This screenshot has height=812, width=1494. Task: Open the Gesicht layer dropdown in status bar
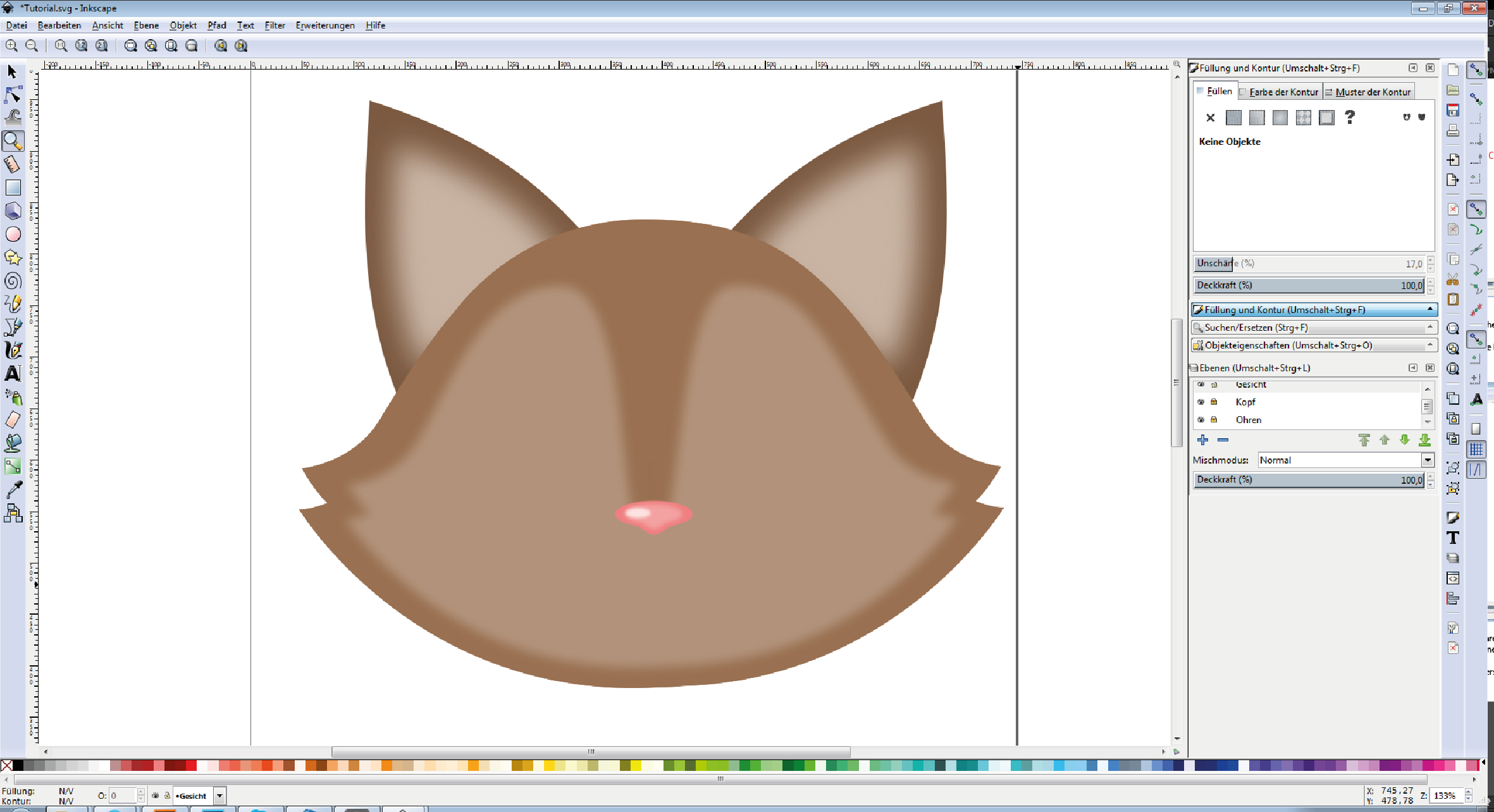(219, 796)
